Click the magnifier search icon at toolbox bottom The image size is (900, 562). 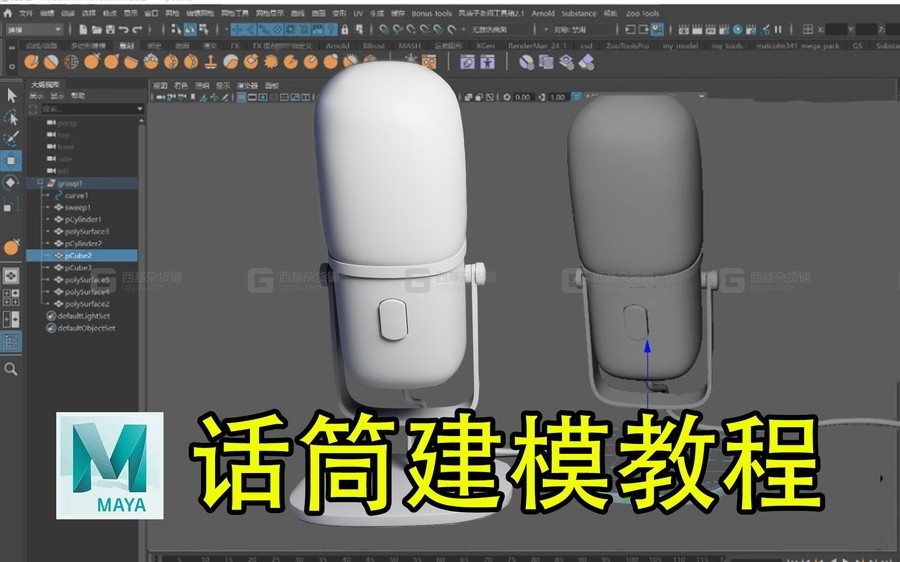pos(11,369)
